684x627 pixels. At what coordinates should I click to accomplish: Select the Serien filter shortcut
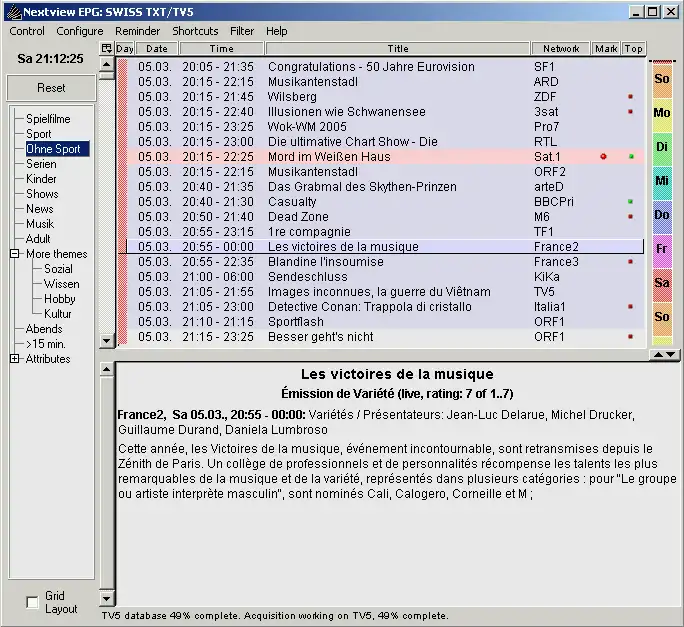tap(41, 164)
